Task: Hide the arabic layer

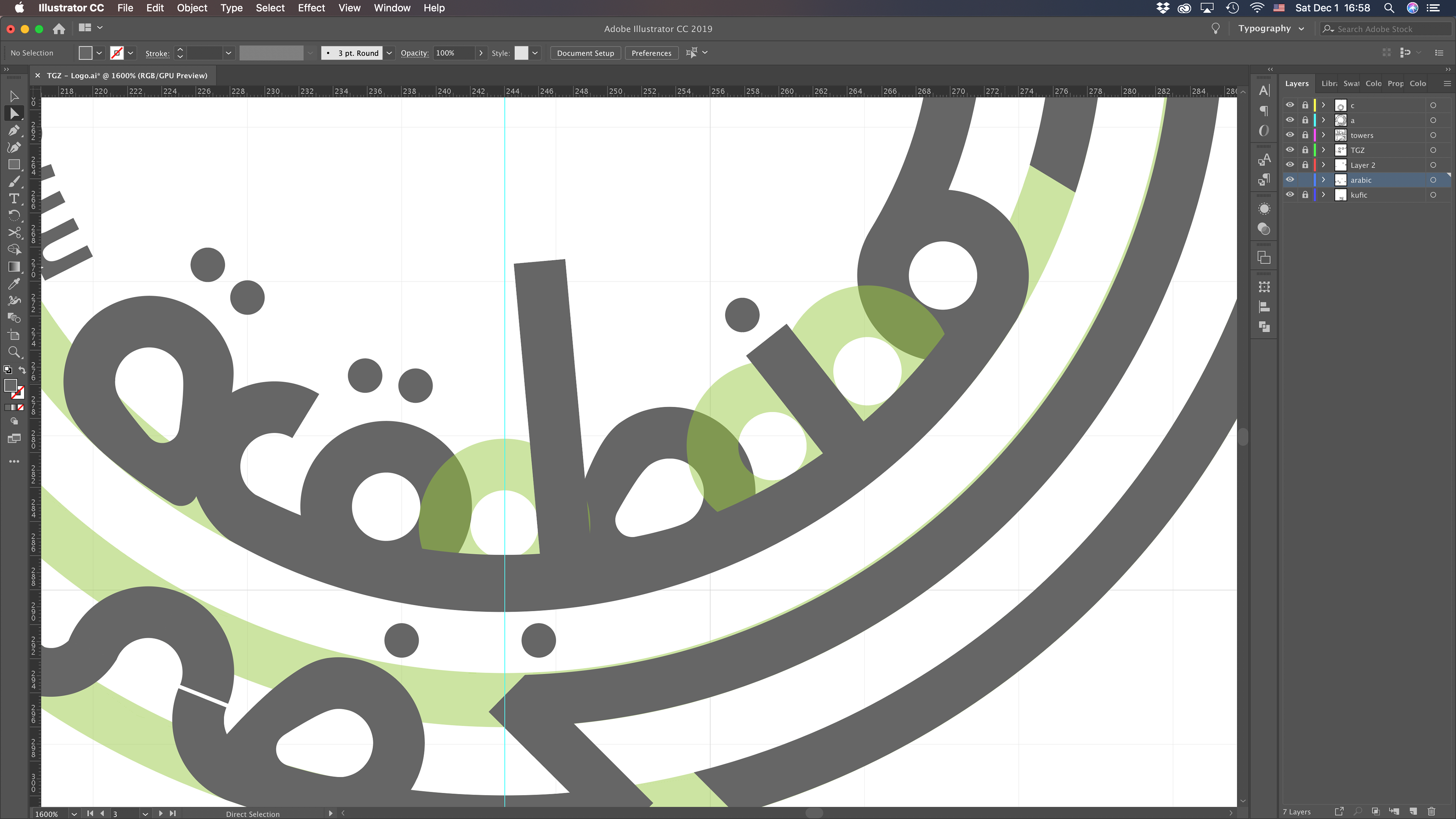Action: point(1290,180)
